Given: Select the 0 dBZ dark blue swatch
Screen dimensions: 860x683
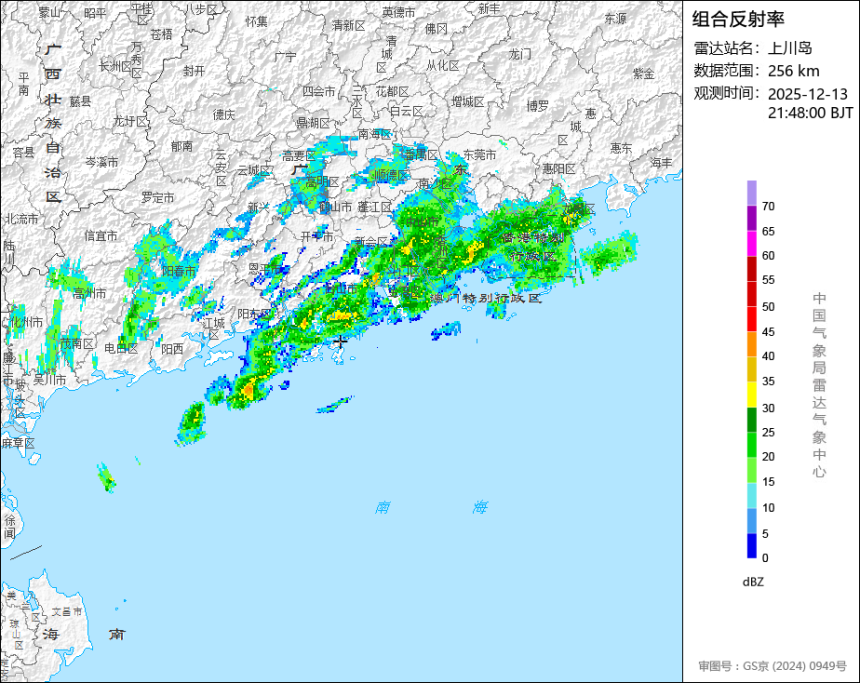Looking at the screenshot, I should (751, 546).
